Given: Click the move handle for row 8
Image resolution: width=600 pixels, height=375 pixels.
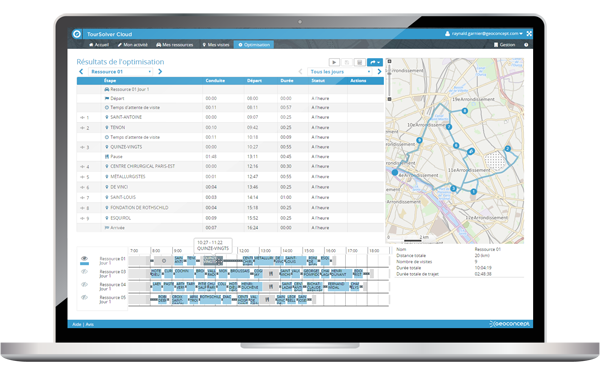Looking at the screenshot, I should click(x=82, y=208).
